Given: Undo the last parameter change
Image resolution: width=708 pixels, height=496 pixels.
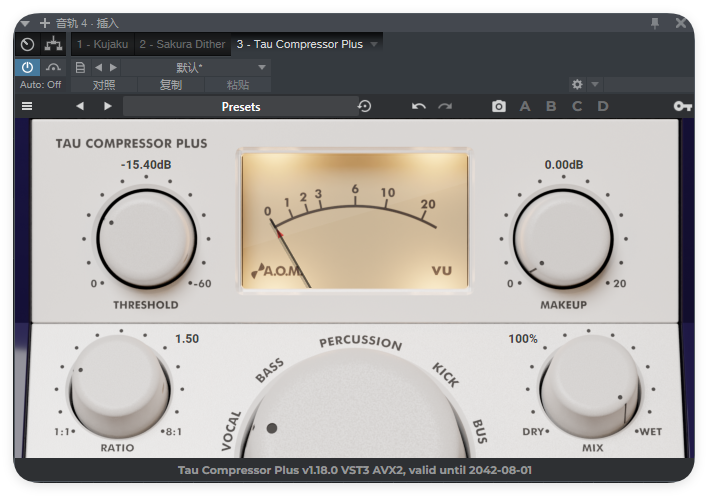Looking at the screenshot, I should tap(419, 107).
